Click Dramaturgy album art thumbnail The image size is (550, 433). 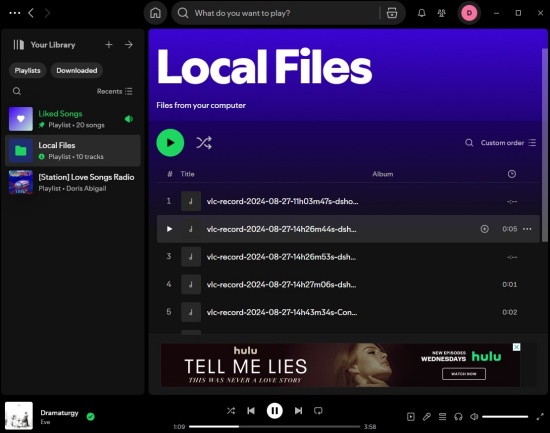coord(19,416)
